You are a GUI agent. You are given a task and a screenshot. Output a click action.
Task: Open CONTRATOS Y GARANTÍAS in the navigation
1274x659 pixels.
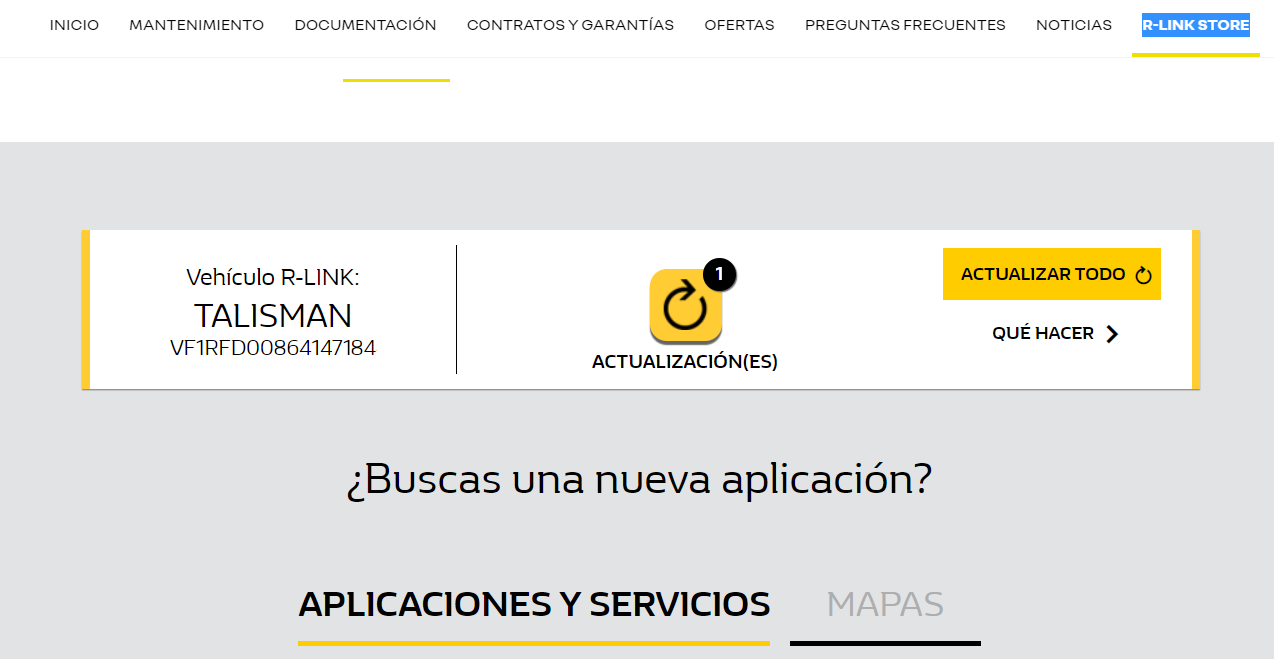(570, 25)
